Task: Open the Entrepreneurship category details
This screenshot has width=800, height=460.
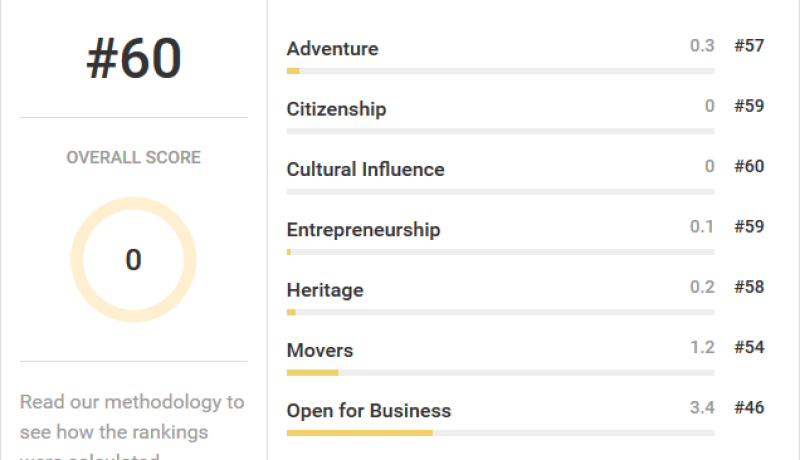Action: click(x=363, y=230)
